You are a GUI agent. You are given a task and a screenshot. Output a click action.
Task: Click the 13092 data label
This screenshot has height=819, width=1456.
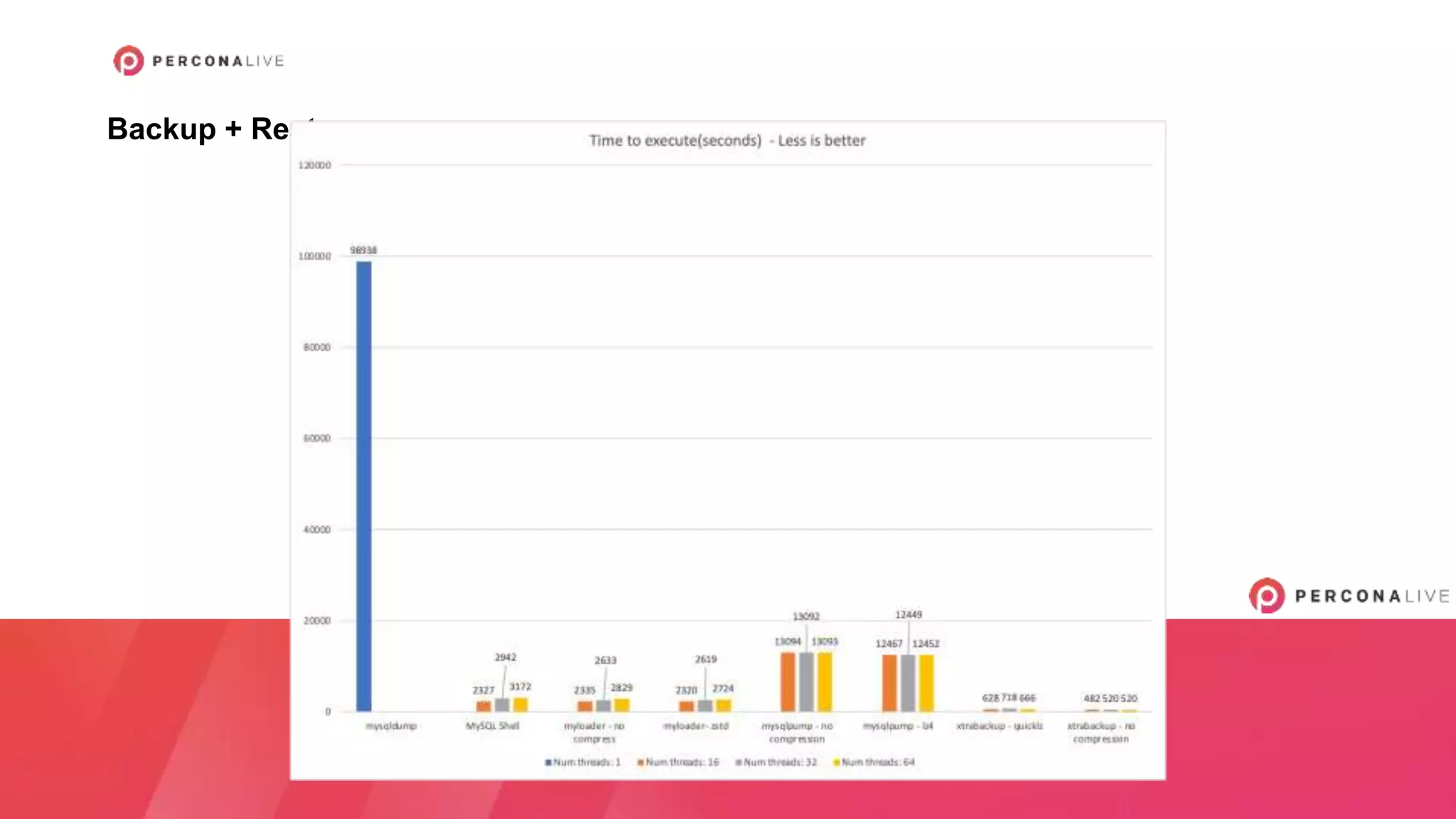point(806,616)
